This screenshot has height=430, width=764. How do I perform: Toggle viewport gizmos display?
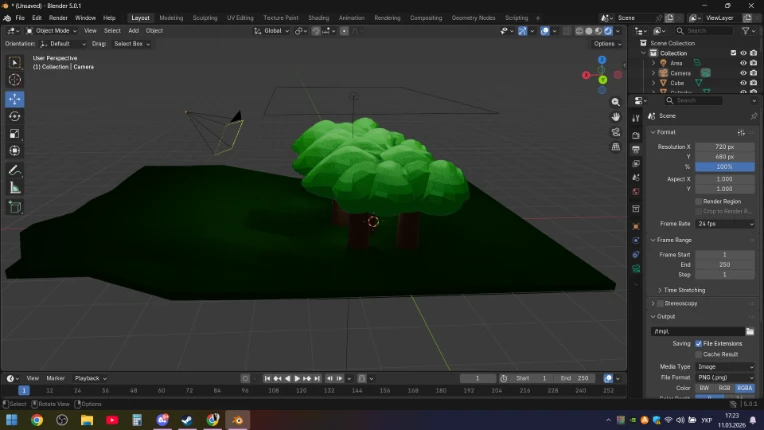tap(522, 31)
